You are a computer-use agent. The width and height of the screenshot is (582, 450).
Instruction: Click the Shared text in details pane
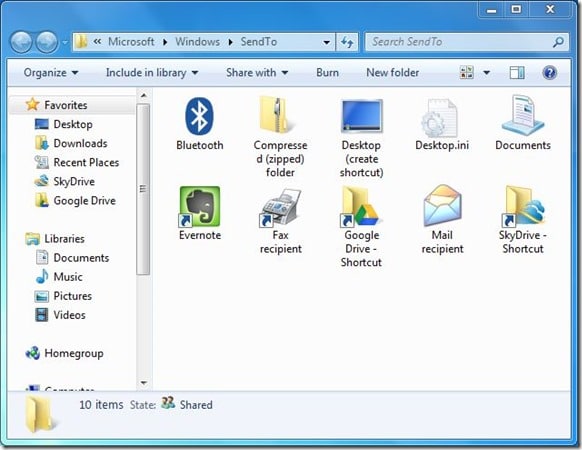pos(196,405)
